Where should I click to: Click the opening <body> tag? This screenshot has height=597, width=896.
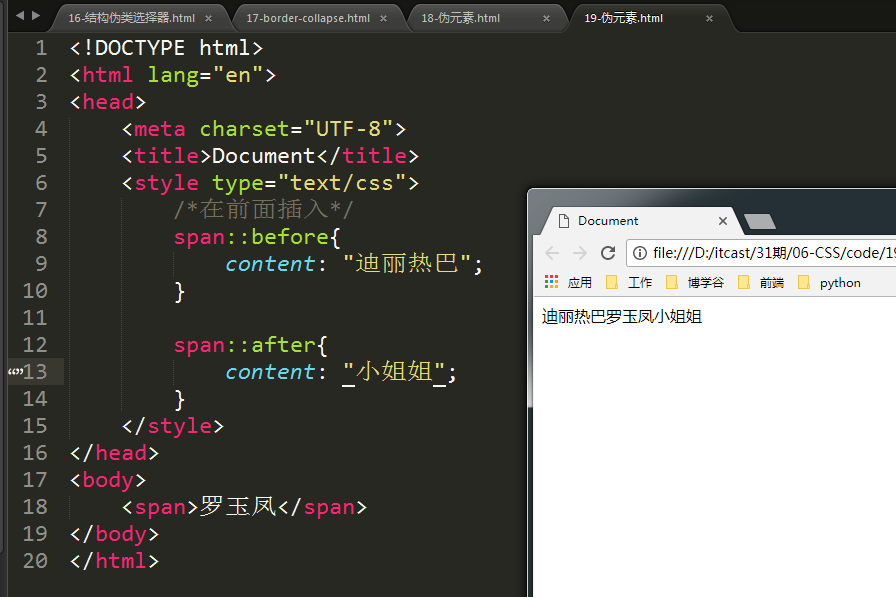click(108, 480)
